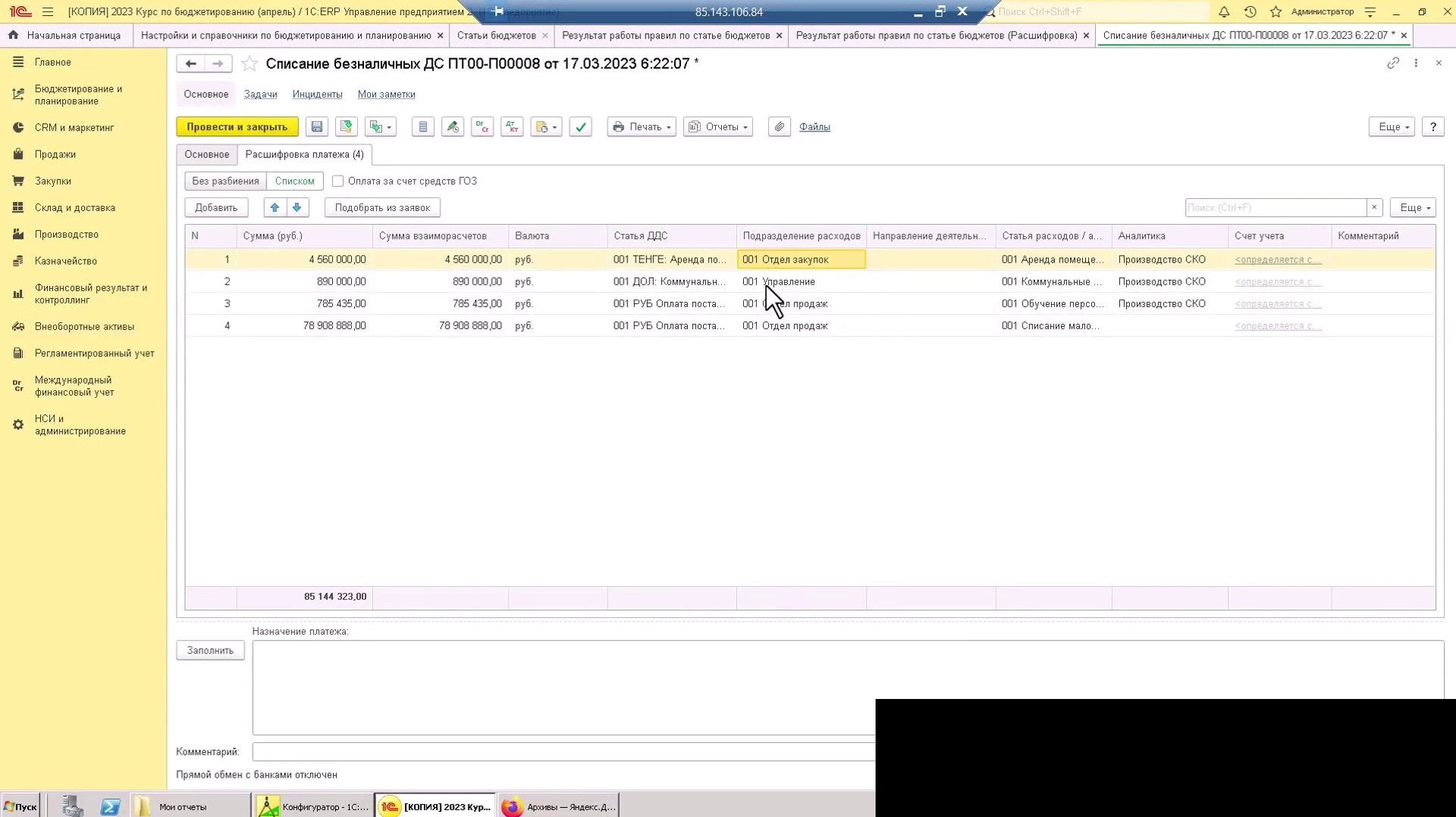Open the 1C main menu hamburger icon
The height and width of the screenshot is (817, 1456).
[x=48, y=11]
